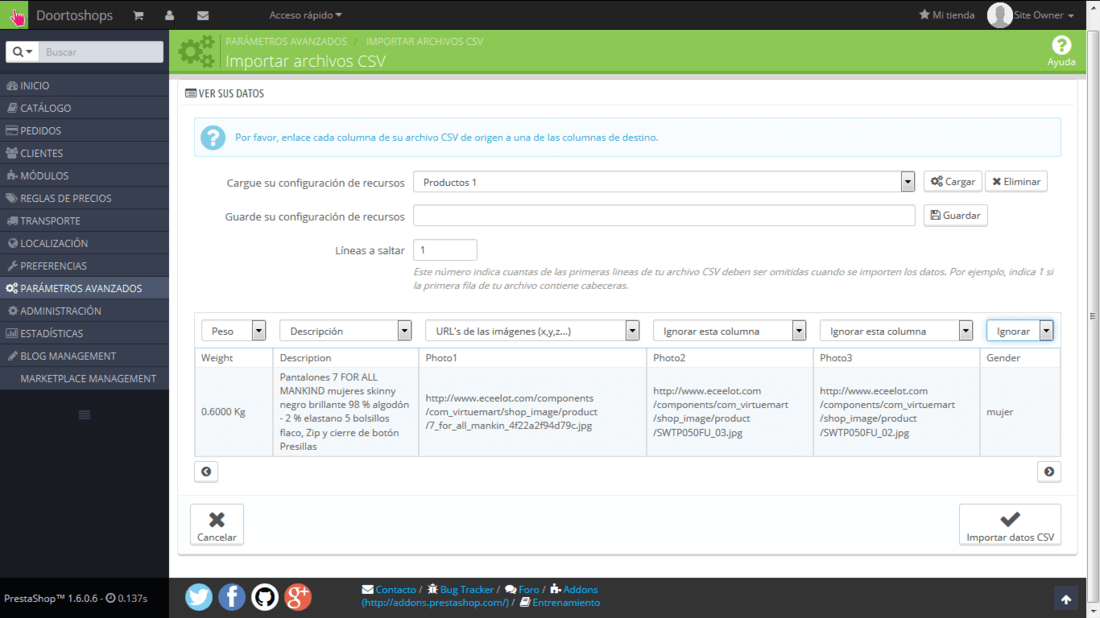Open Productos 1 configuration dropdown
The width and height of the screenshot is (1100, 618).
(664, 182)
